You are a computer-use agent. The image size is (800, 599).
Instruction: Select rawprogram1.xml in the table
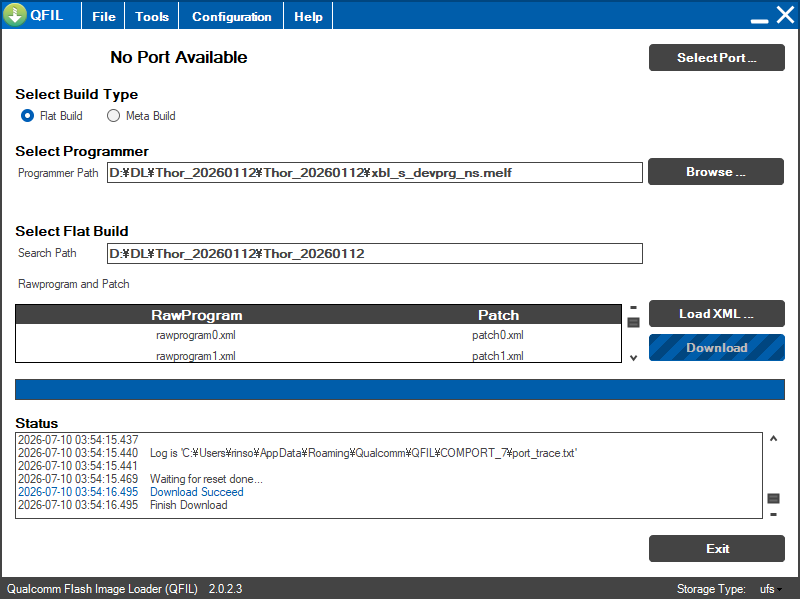(196, 356)
